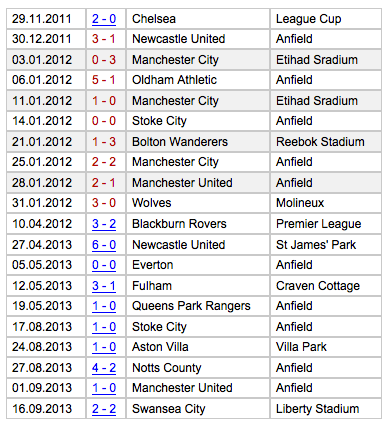Select the 29.11.2011 date cell
This screenshot has height=428, width=389.
[x=46, y=19]
